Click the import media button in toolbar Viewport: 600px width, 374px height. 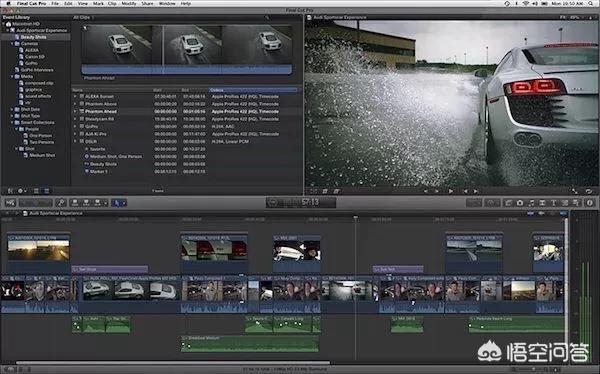click(x=10, y=203)
